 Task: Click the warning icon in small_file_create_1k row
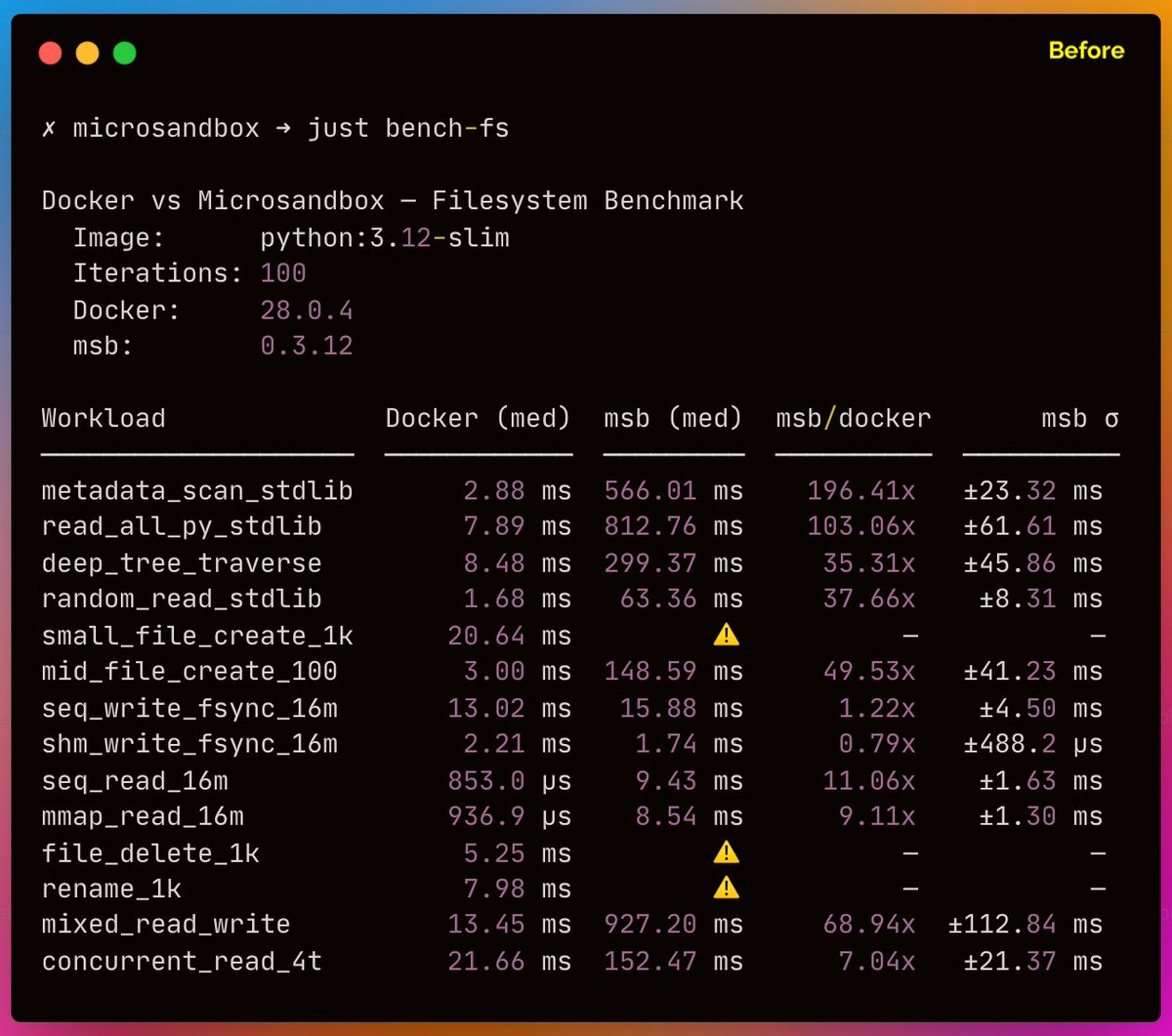pyautogui.click(x=726, y=635)
